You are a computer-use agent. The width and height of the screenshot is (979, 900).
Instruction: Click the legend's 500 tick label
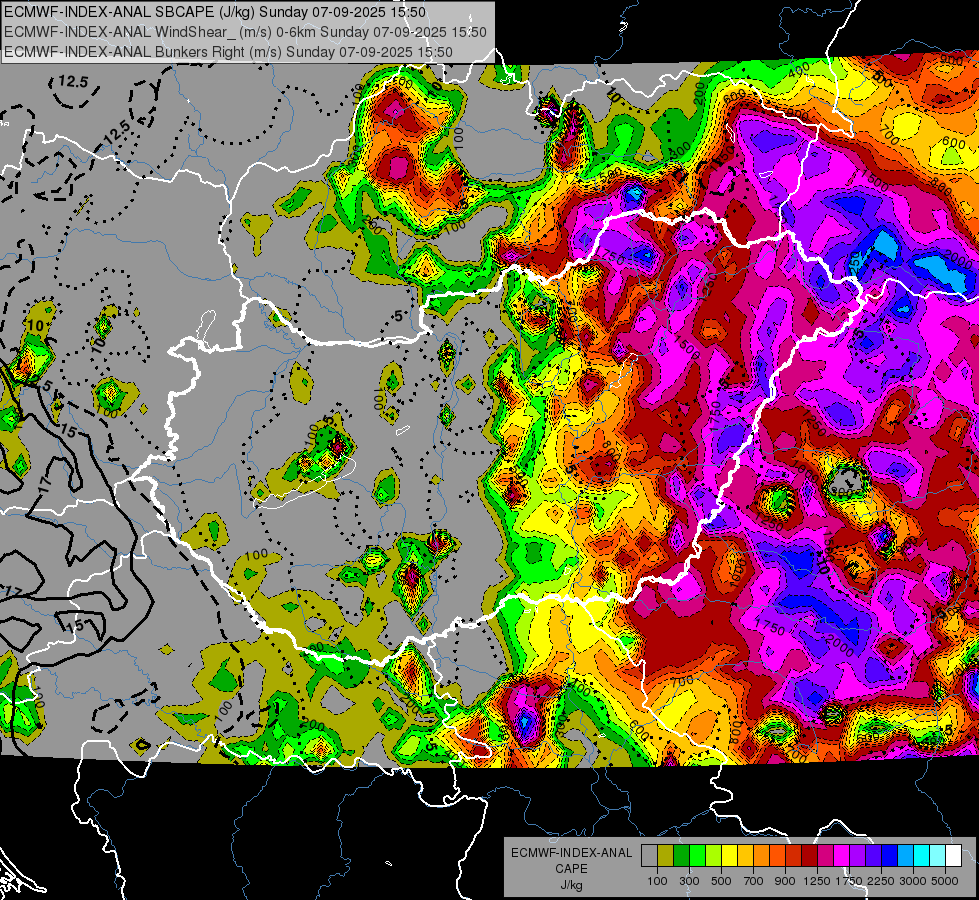(721, 881)
